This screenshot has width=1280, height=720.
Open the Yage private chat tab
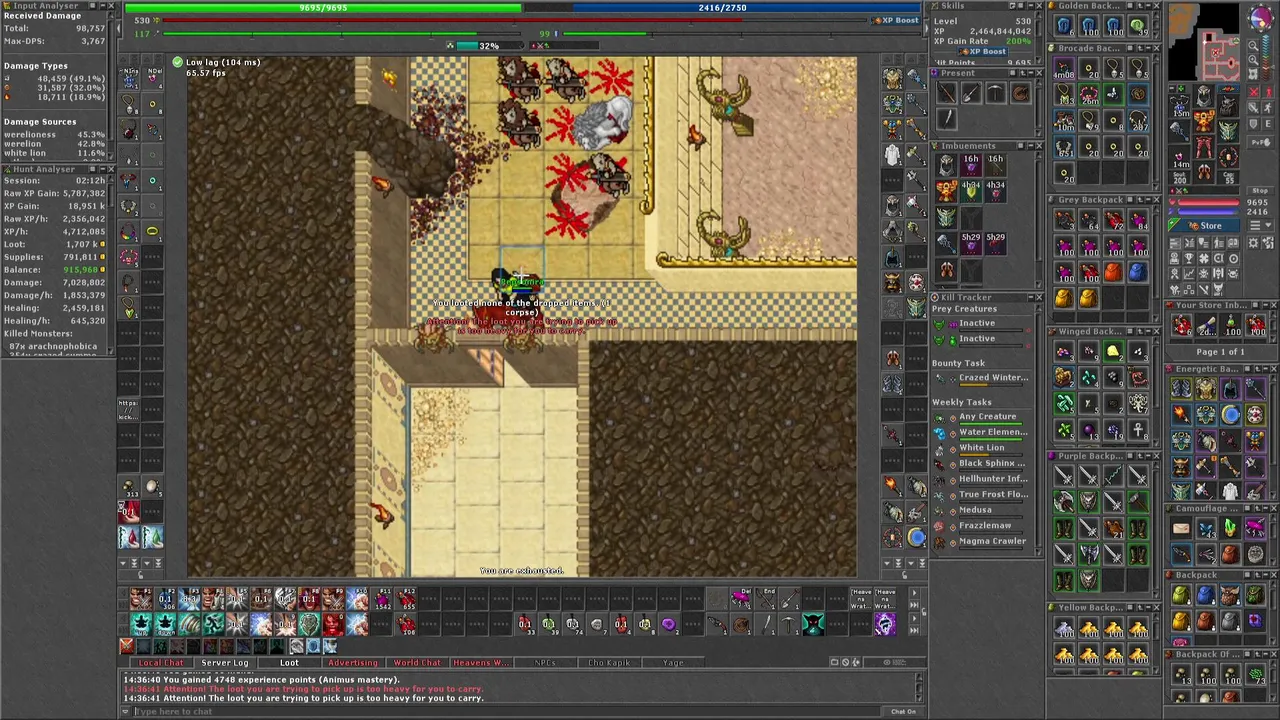point(673,663)
